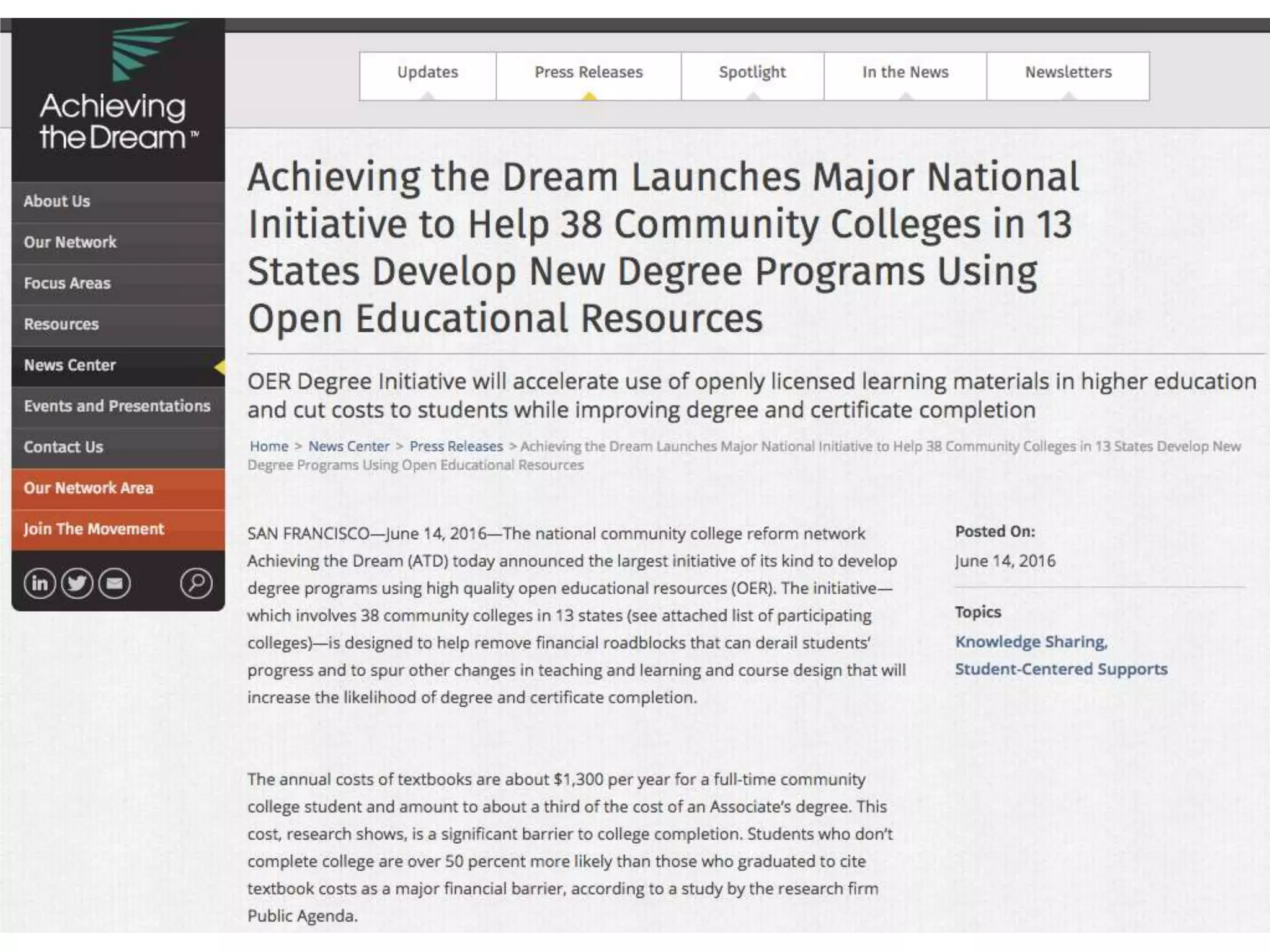Open the Newsletters tab
1270x952 pixels.
pyautogui.click(x=1068, y=73)
